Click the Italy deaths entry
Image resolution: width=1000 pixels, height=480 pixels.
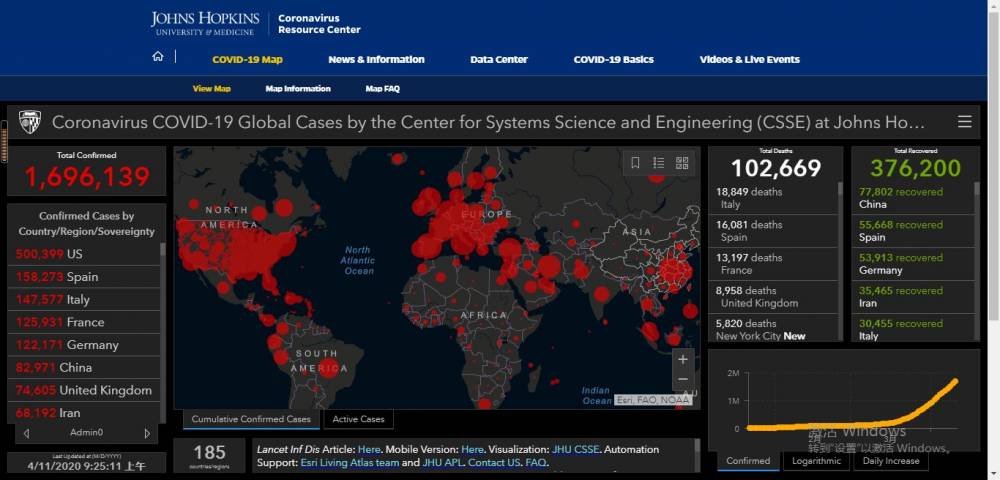773,198
